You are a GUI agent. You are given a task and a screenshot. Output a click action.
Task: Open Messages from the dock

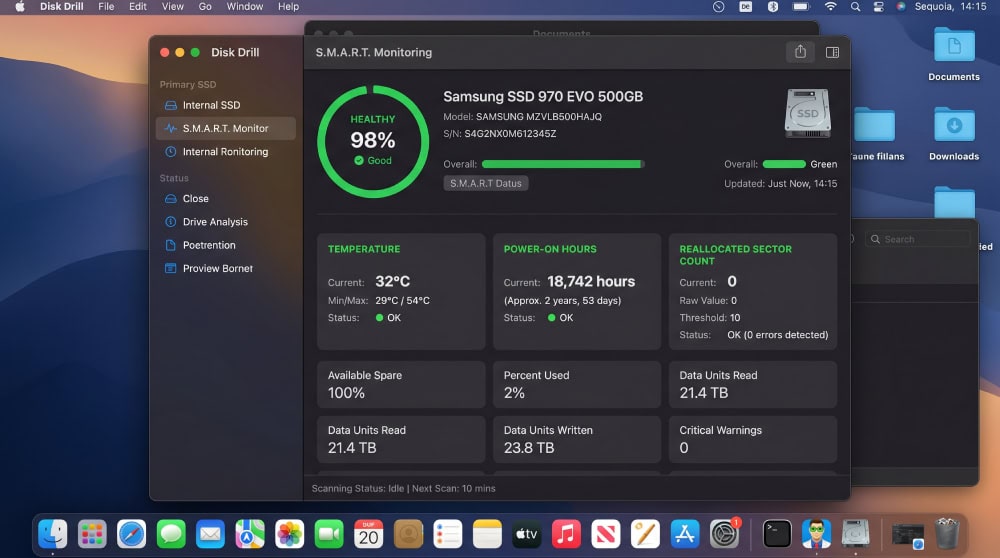(x=171, y=534)
